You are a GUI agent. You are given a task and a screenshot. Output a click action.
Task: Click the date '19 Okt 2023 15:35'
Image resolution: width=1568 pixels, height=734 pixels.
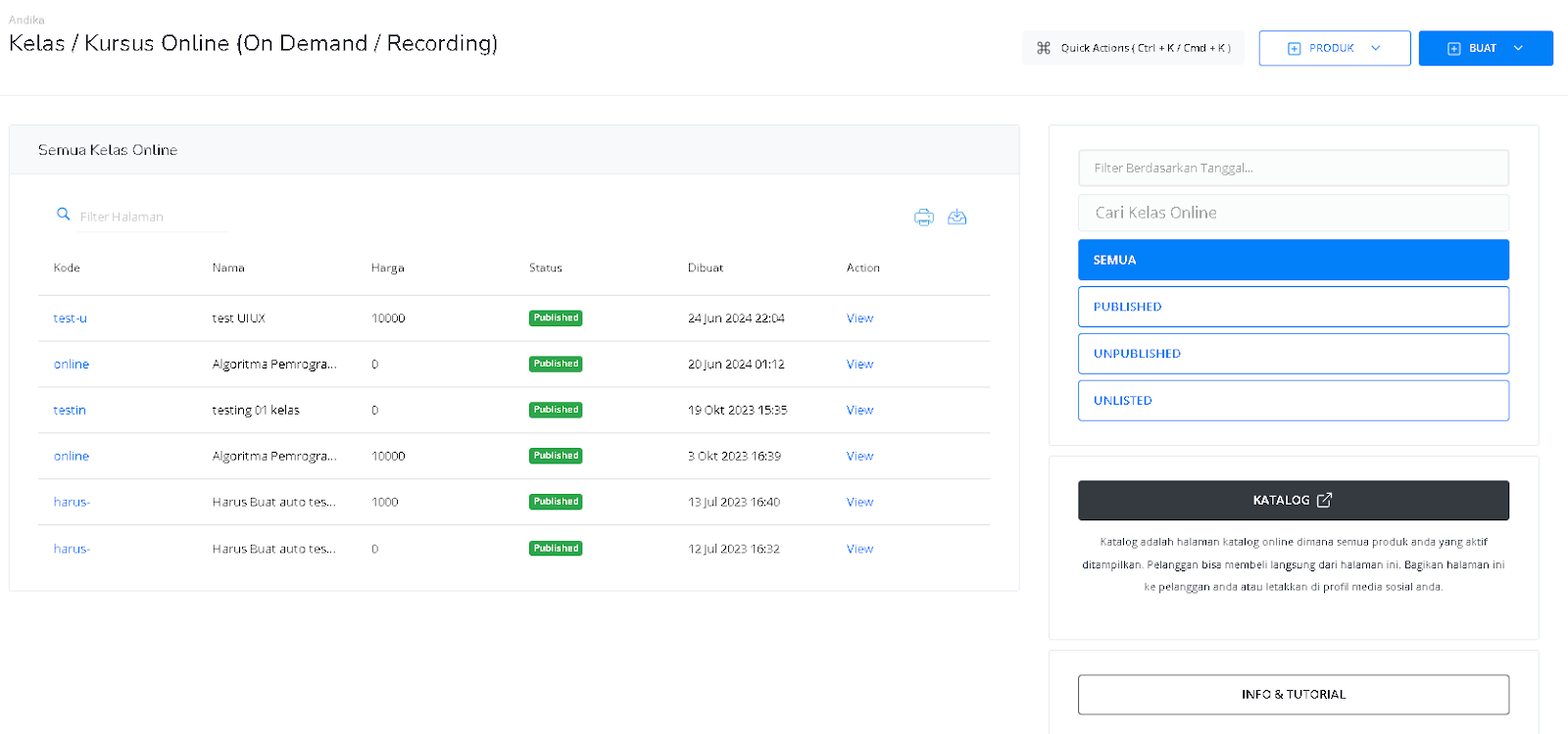pos(737,410)
